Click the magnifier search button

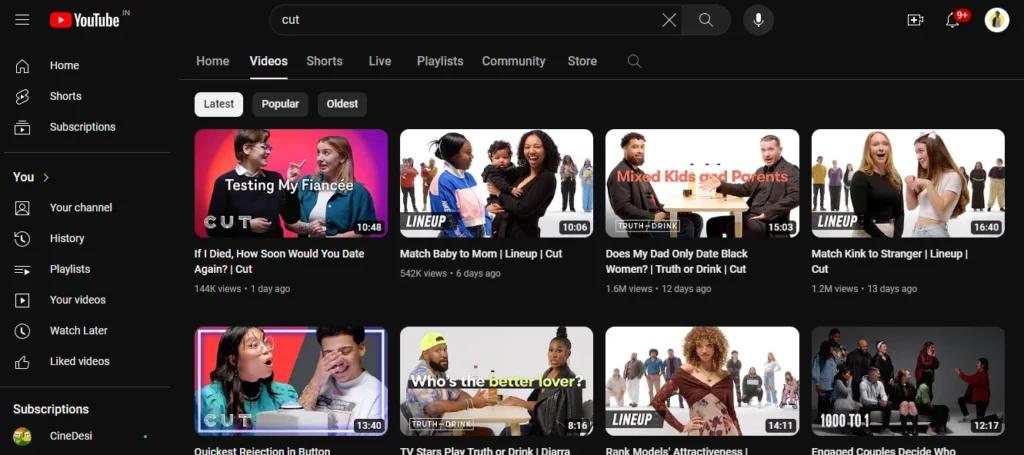click(x=706, y=20)
